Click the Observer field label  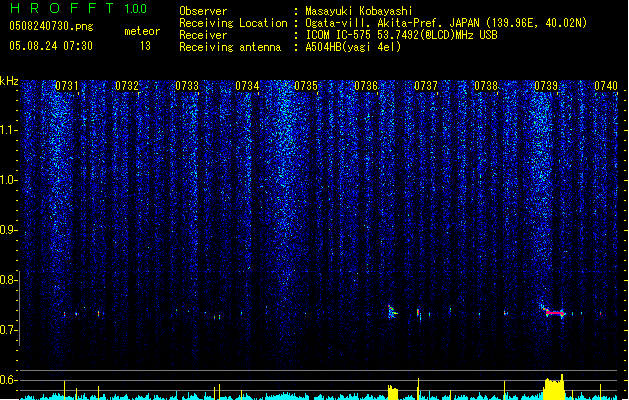click(x=203, y=11)
